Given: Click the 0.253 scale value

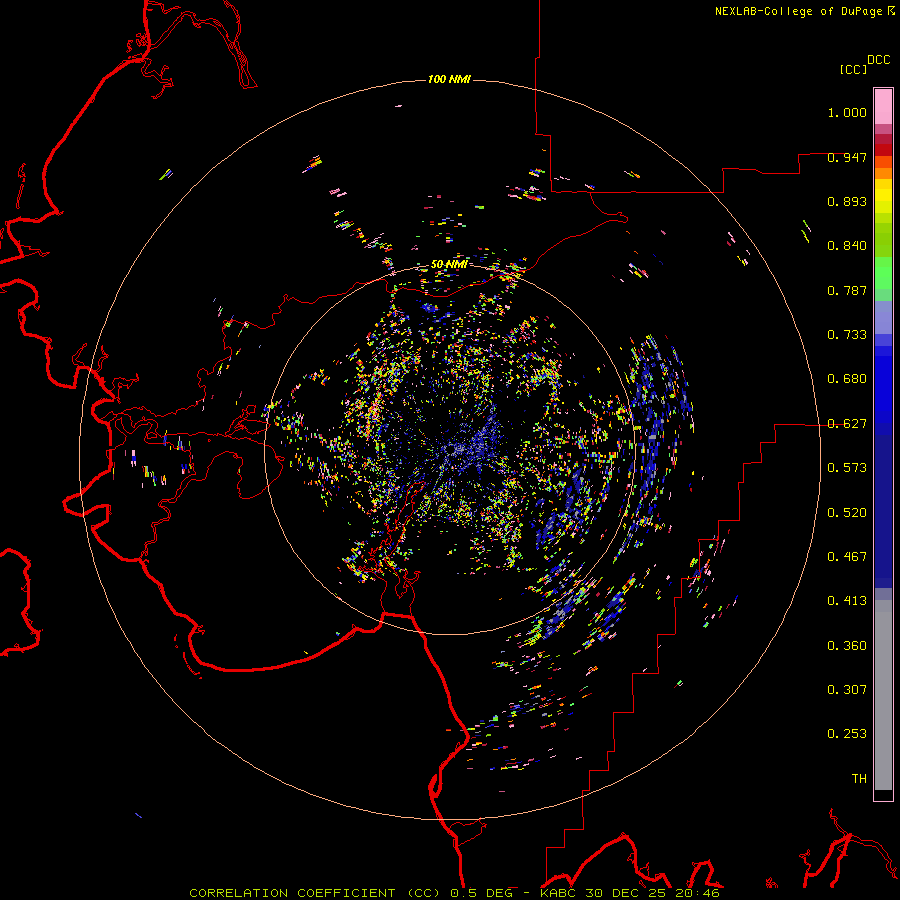Looking at the screenshot, I should (x=847, y=734).
